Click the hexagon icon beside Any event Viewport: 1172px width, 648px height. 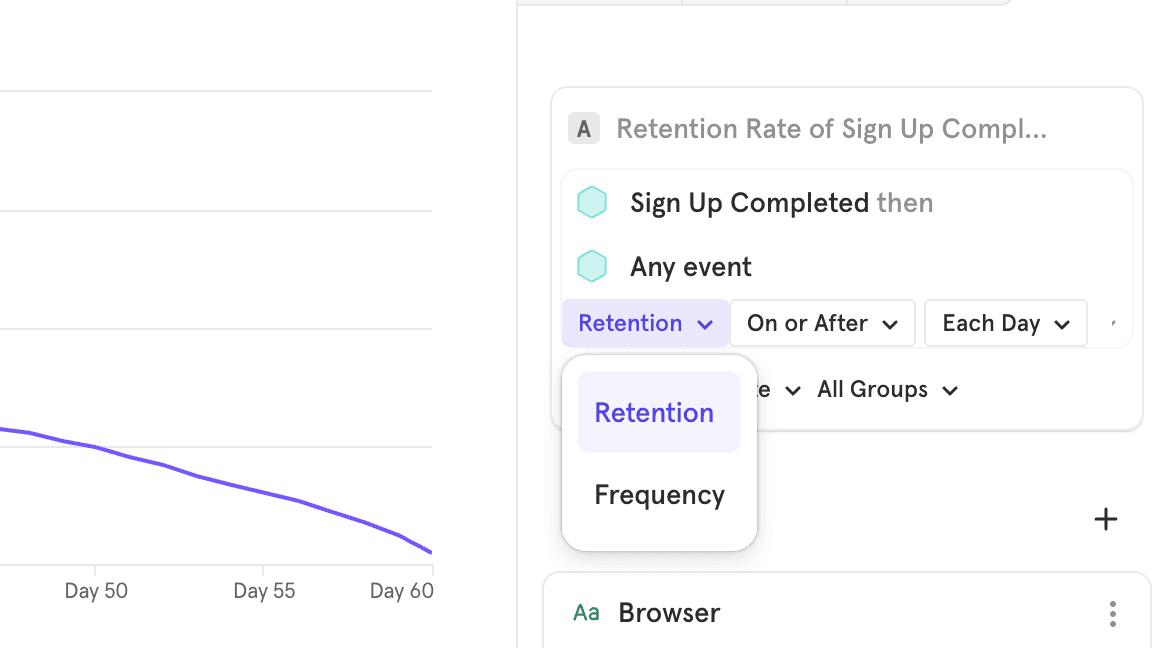tap(592, 267)
